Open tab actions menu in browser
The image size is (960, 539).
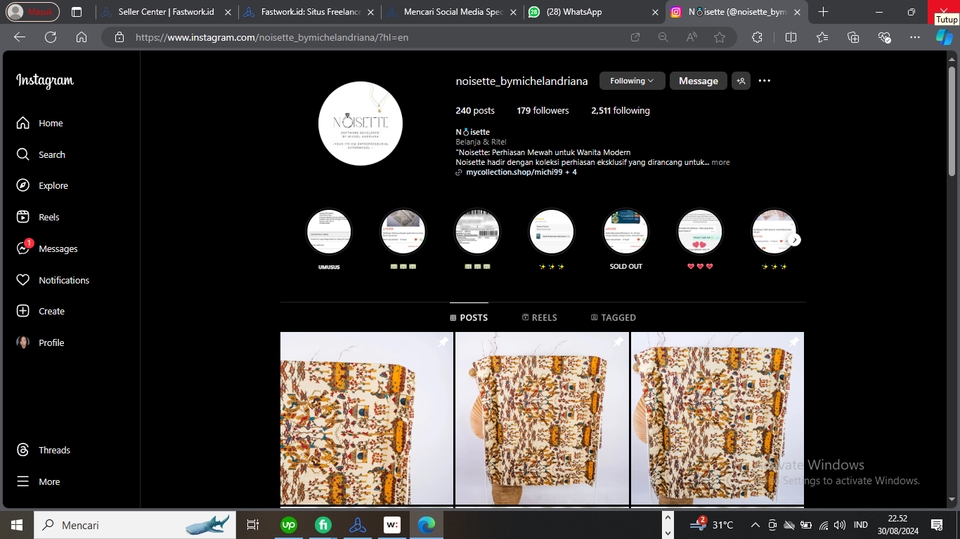pos(77,12)
